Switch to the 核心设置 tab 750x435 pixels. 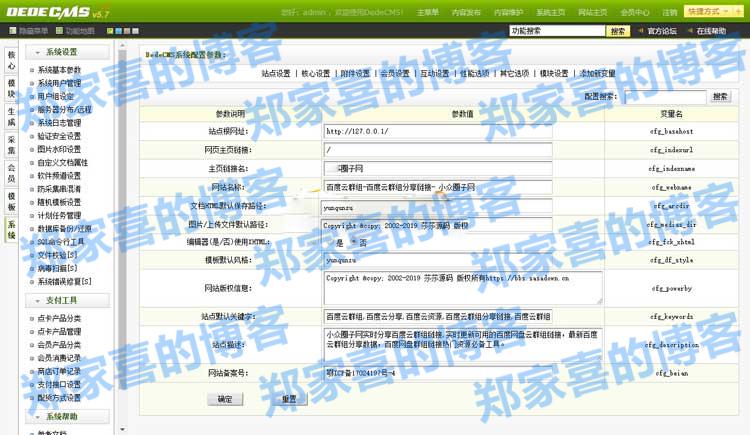click(x=316, y=73)
